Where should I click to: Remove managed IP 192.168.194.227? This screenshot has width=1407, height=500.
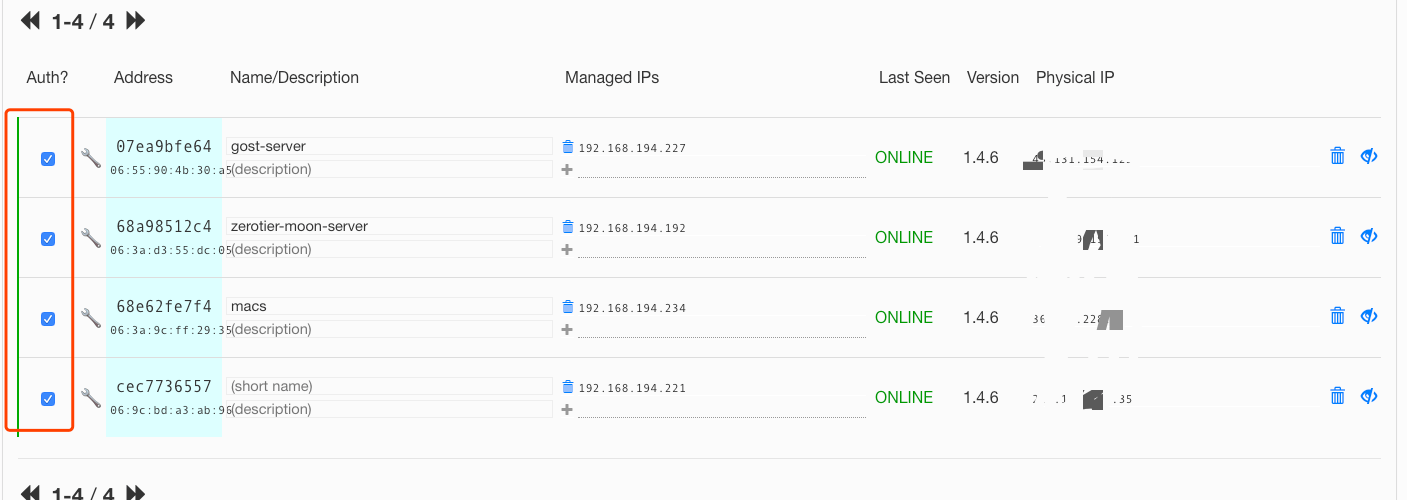[x=568, y=147]
